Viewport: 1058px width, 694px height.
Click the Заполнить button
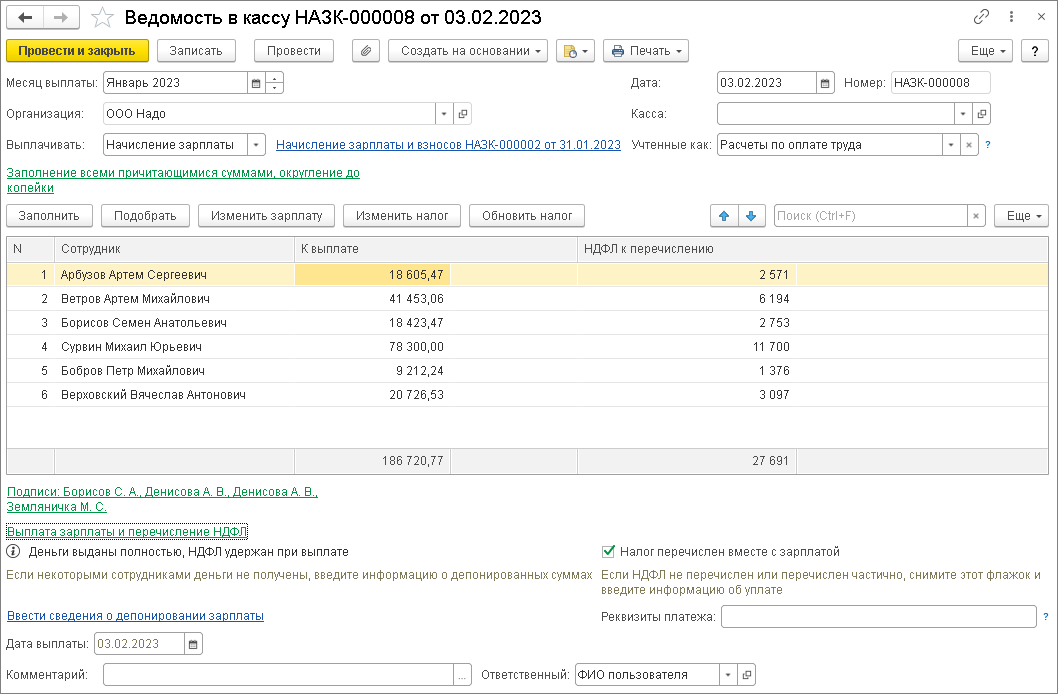50,216
